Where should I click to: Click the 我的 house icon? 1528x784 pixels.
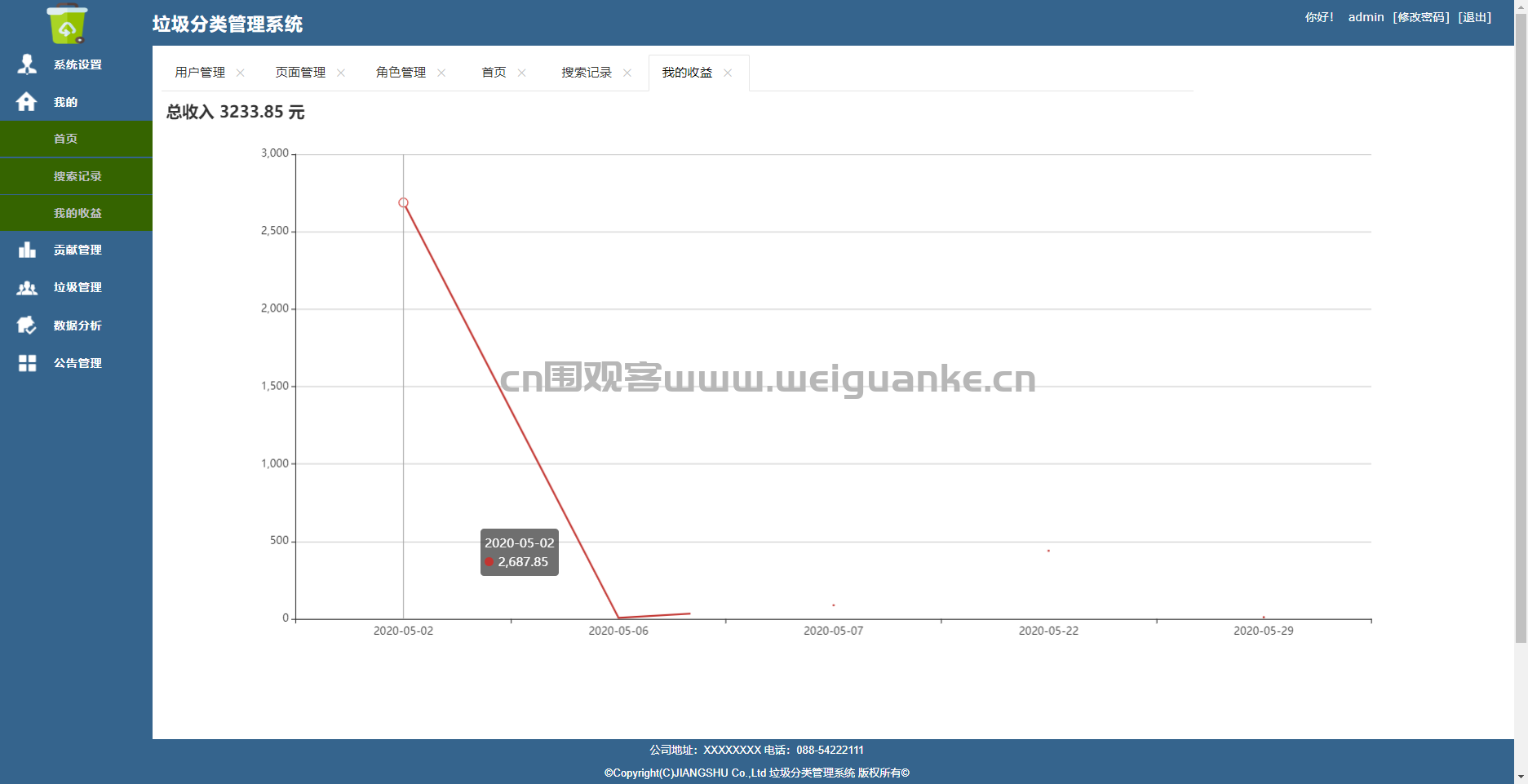click(27, 102)
